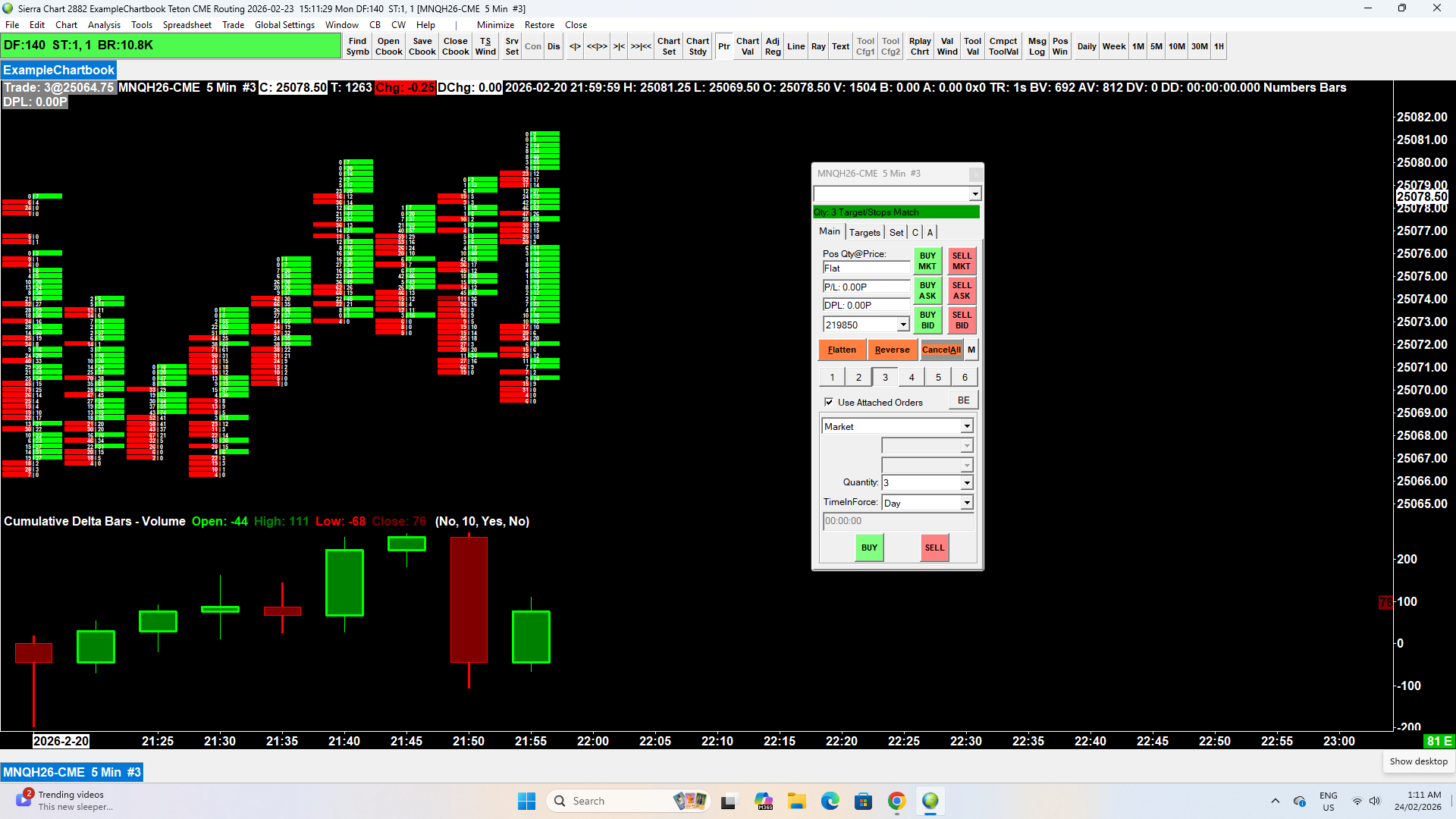Image resolution: width=1456 pixels, height=819 pixels.
Task: Open the TimeInForce Day dropdown
Action: point(967,503)
